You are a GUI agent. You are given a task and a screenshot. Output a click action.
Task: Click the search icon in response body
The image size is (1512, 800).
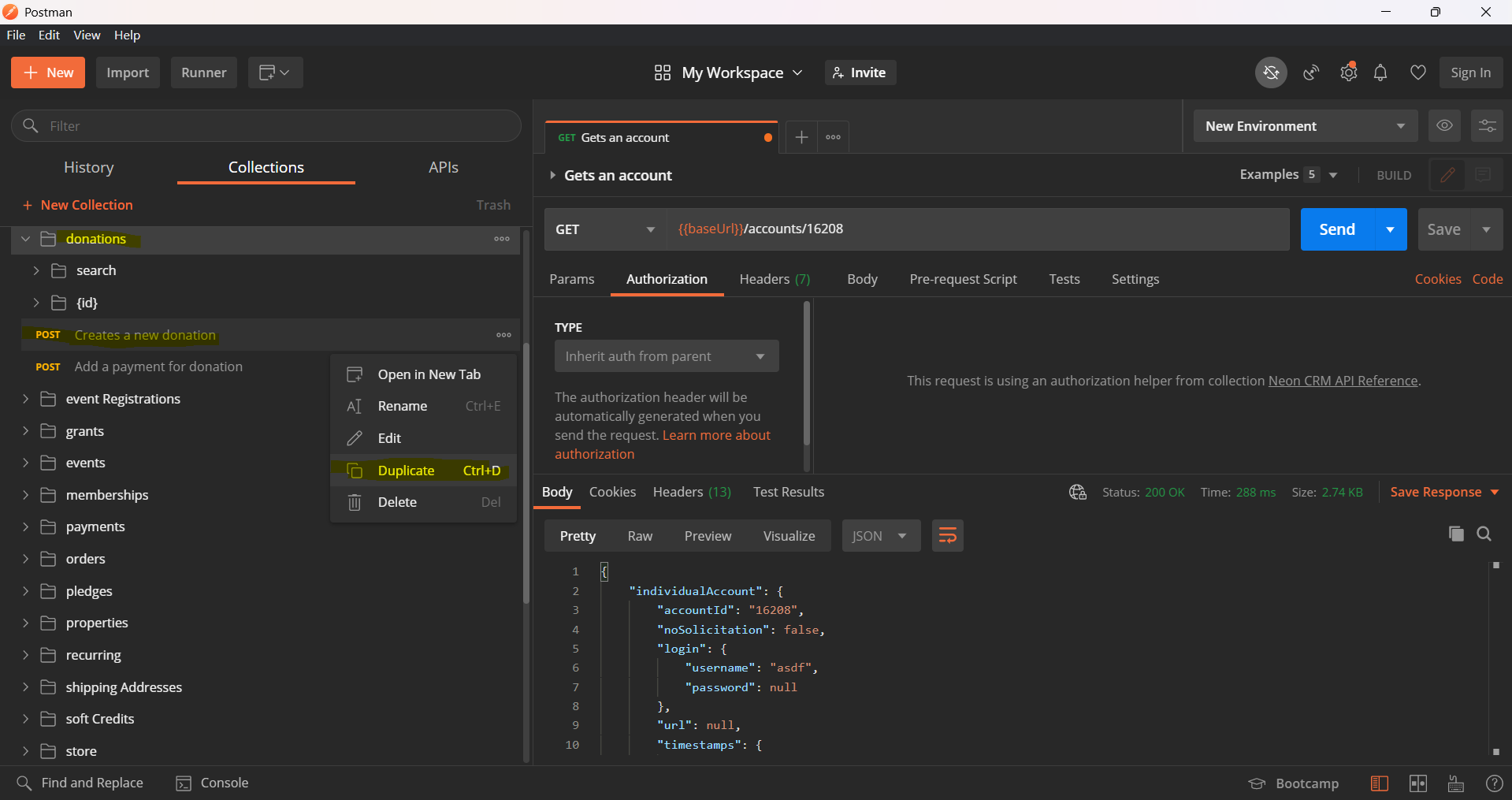tap(1484, 534)
